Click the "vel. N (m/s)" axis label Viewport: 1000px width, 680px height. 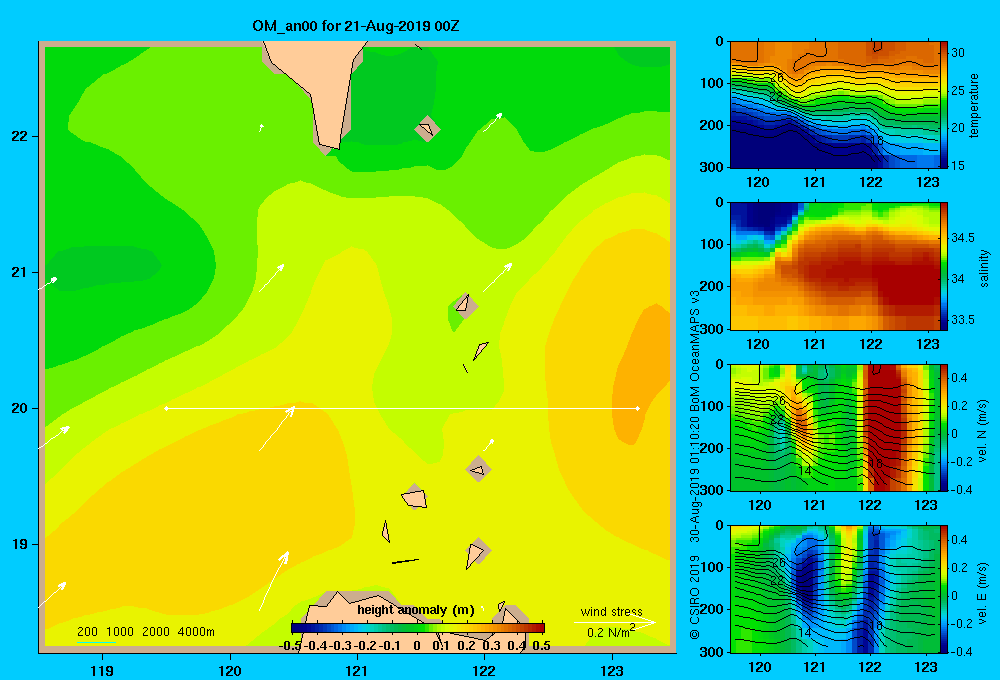(x=983, y=431)
